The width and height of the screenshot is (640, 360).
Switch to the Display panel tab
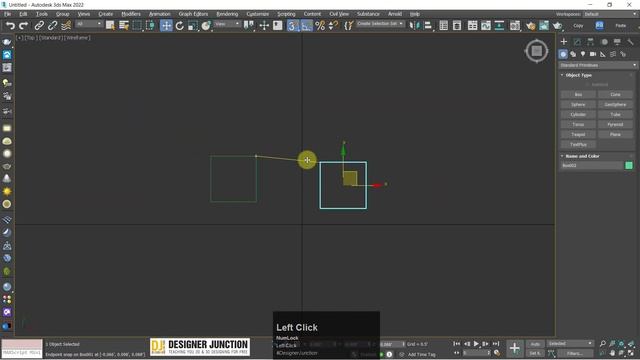(x=617, y=42)
